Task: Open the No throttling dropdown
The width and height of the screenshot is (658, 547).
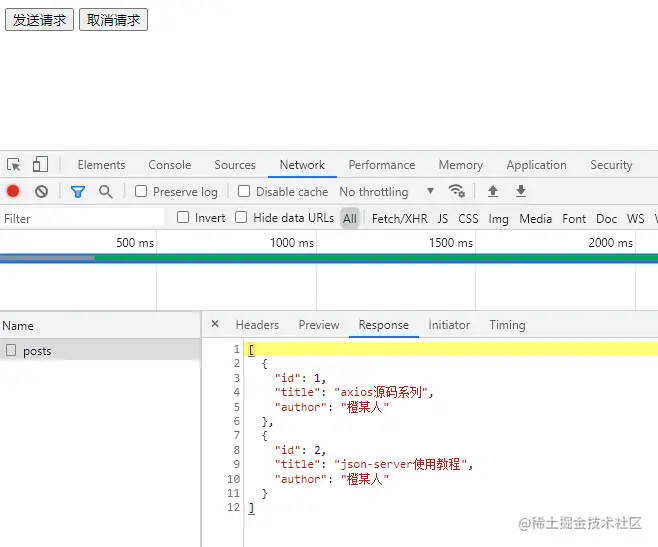Action: 386,192
